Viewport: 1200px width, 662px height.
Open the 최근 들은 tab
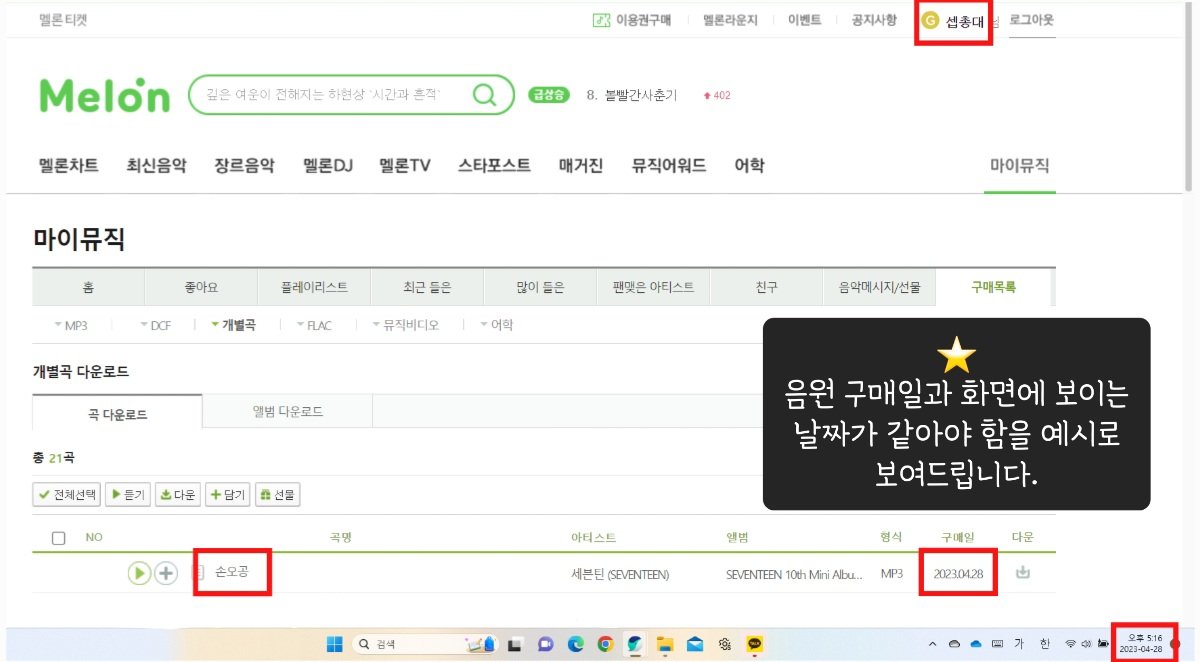427,287
